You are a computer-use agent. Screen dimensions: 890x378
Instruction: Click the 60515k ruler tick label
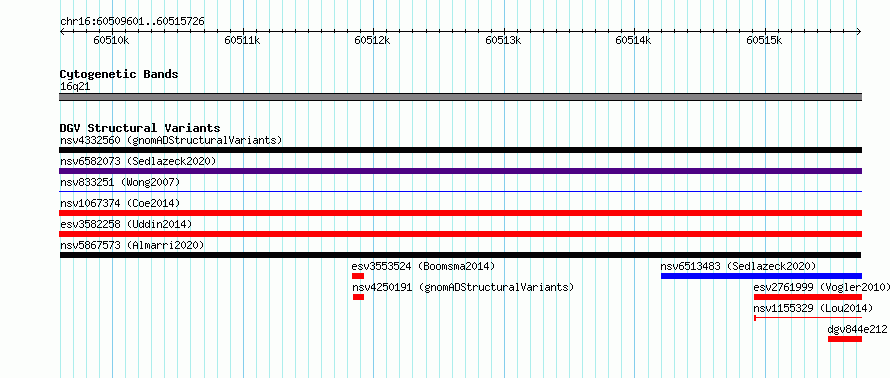coord(764,40)
